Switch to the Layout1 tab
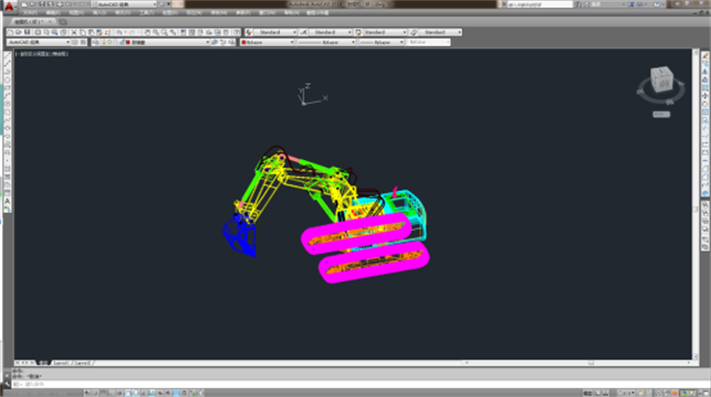This screenshot has height=397, width=711. tap(62, 363)
